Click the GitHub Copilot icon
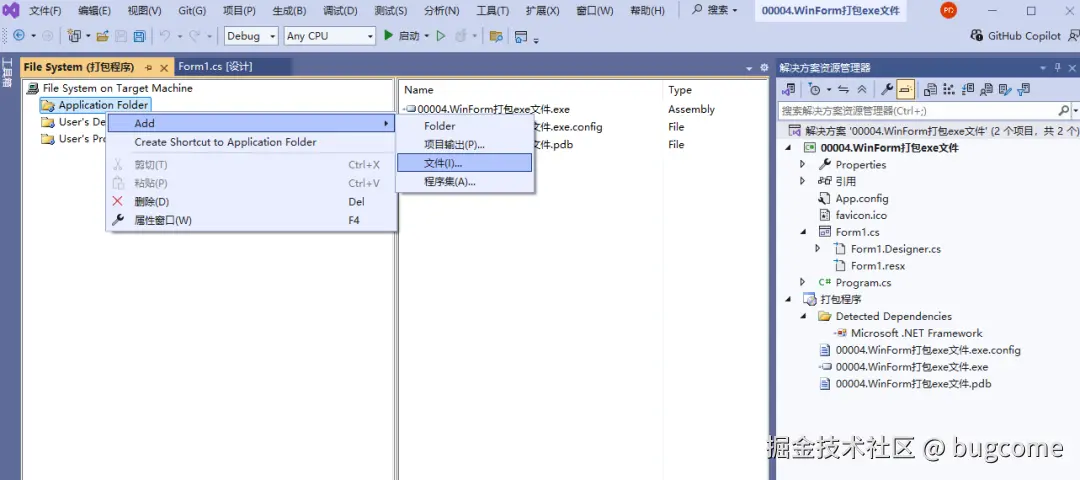 pos(977,36)
